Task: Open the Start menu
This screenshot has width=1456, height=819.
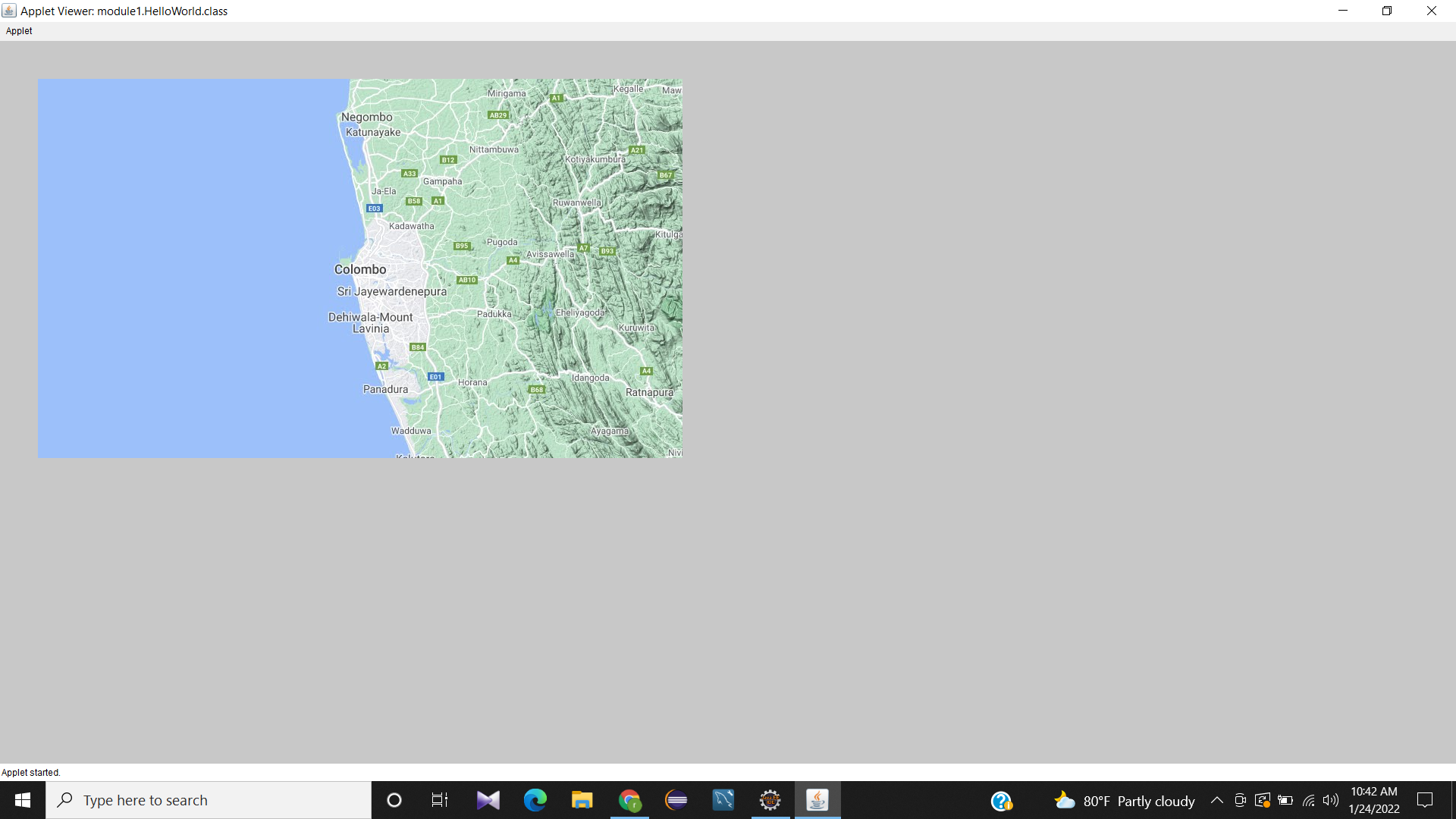Action: tap(22, 800)
